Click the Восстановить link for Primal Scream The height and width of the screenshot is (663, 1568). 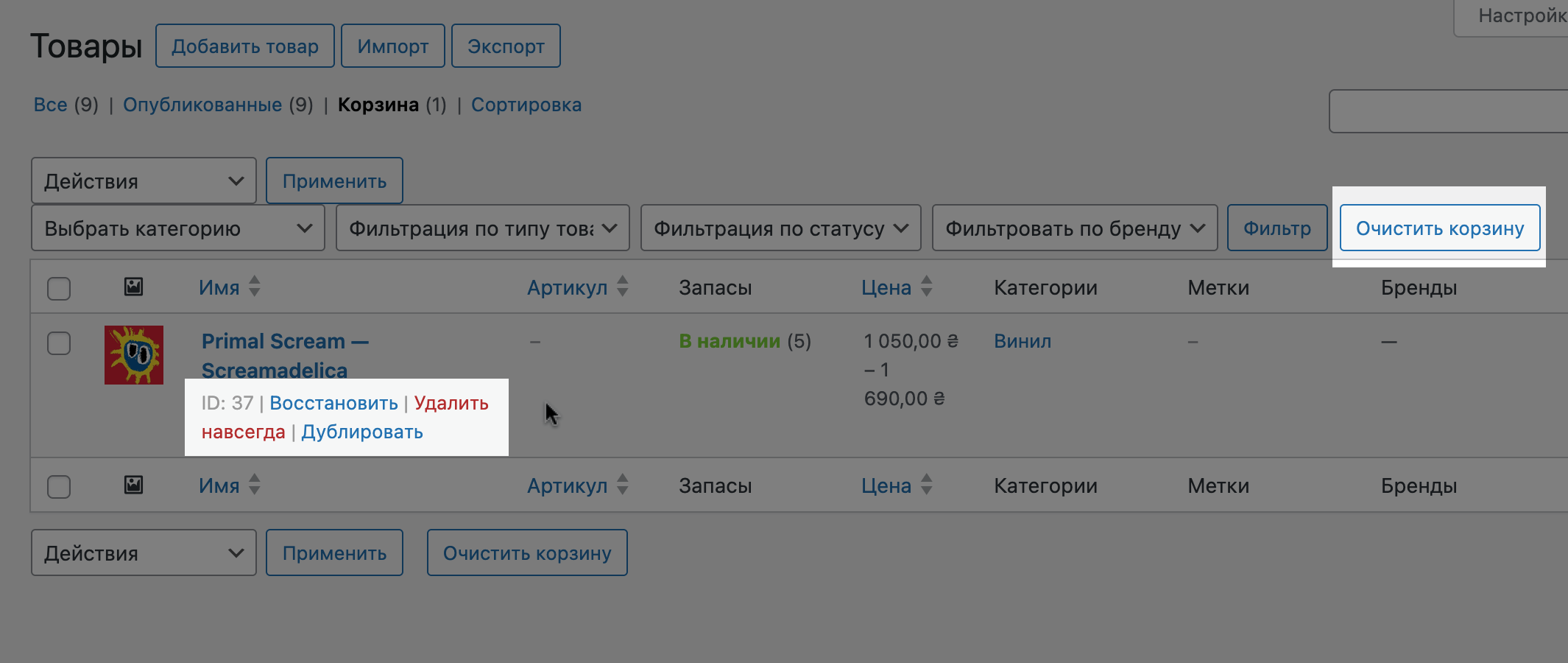[x=333, y=403]
